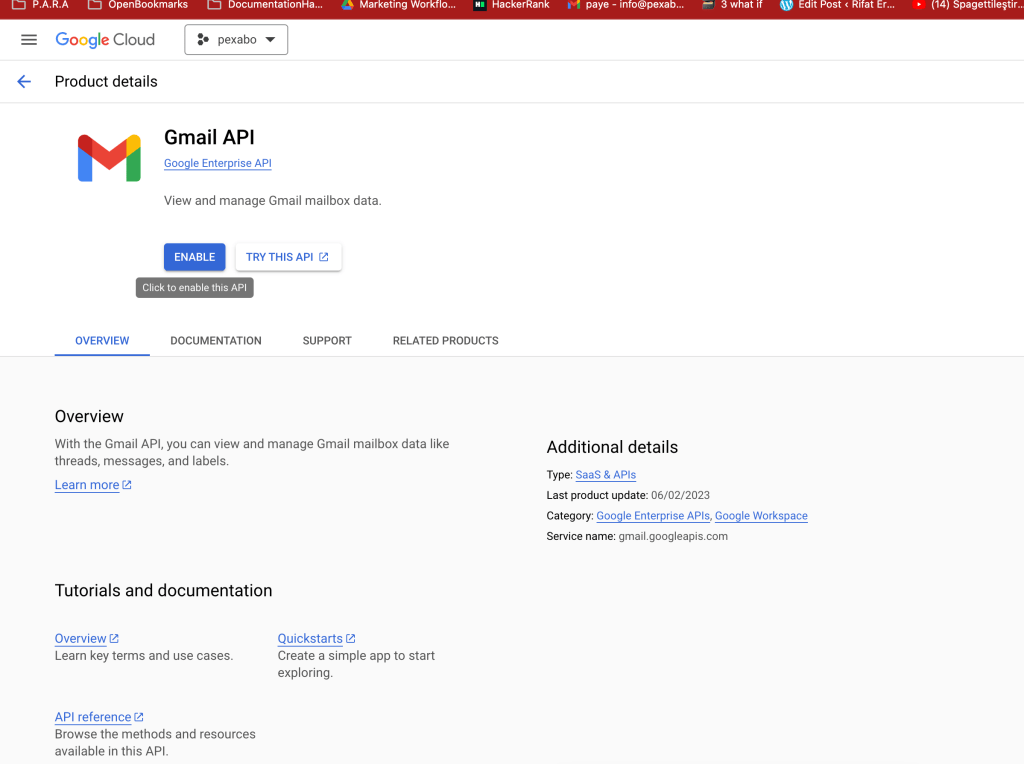Switch to the SUPPORT tab

click(x=327, y=341)
